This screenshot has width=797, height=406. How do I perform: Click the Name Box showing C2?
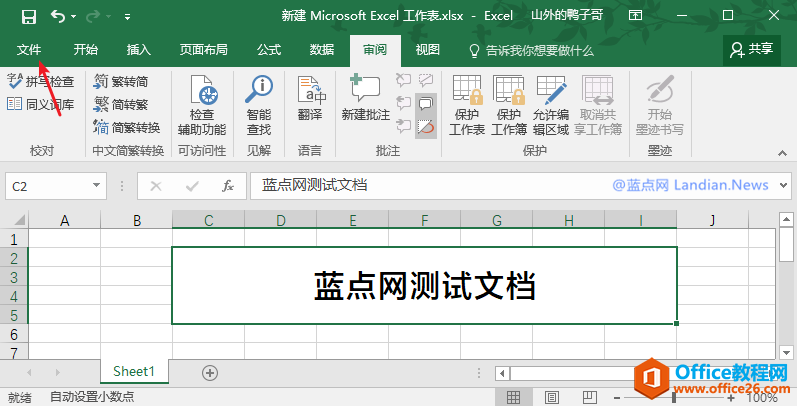(x=48, y=186)
